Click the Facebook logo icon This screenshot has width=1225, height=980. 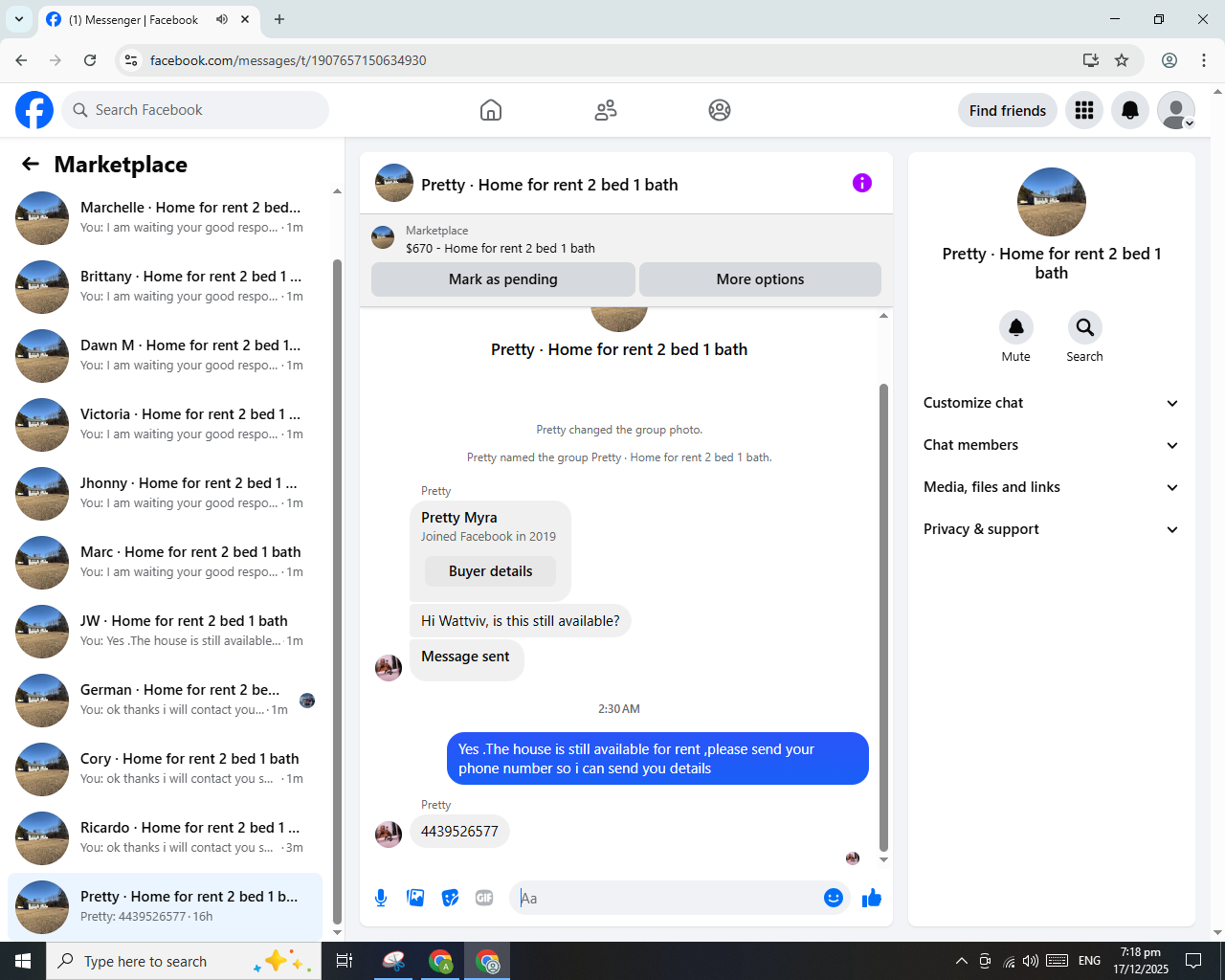tap(34, 110)
